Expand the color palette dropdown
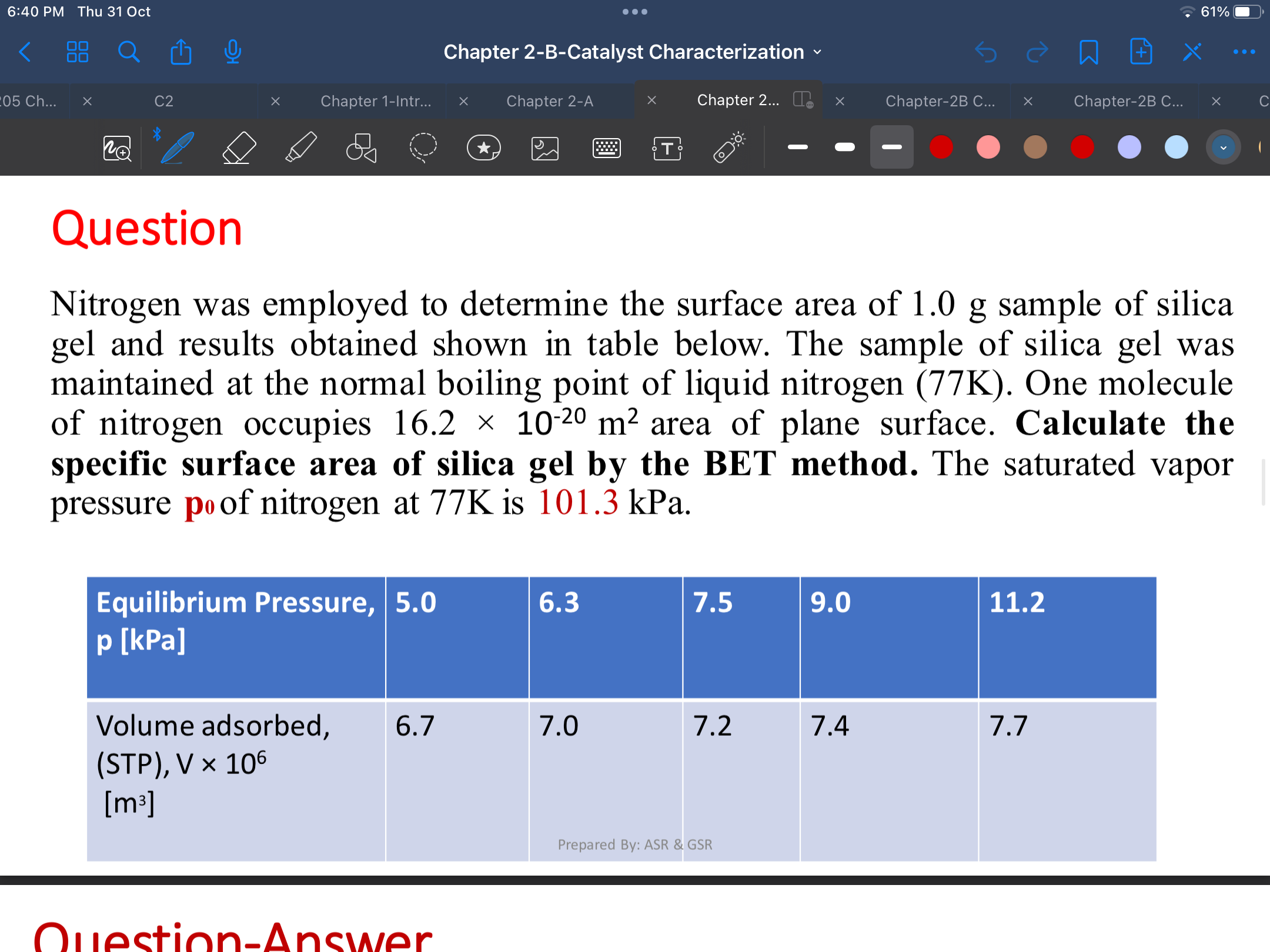Image resolution: width=1270 pixels, height=952 pixels. (1223, 147)
